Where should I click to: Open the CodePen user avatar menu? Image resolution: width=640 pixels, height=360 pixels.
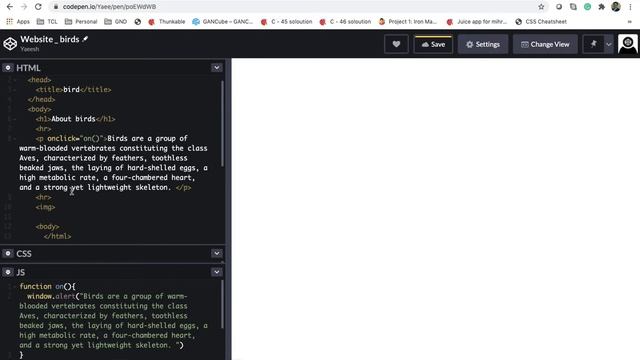coord(628,44)
